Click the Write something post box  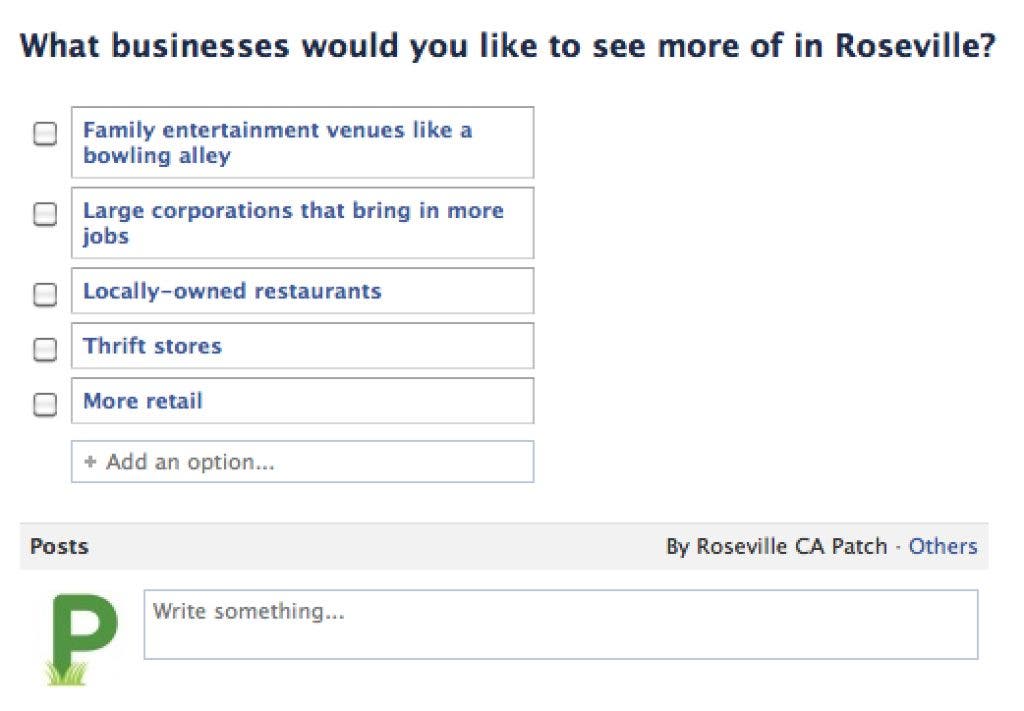[x=561, y=624]
